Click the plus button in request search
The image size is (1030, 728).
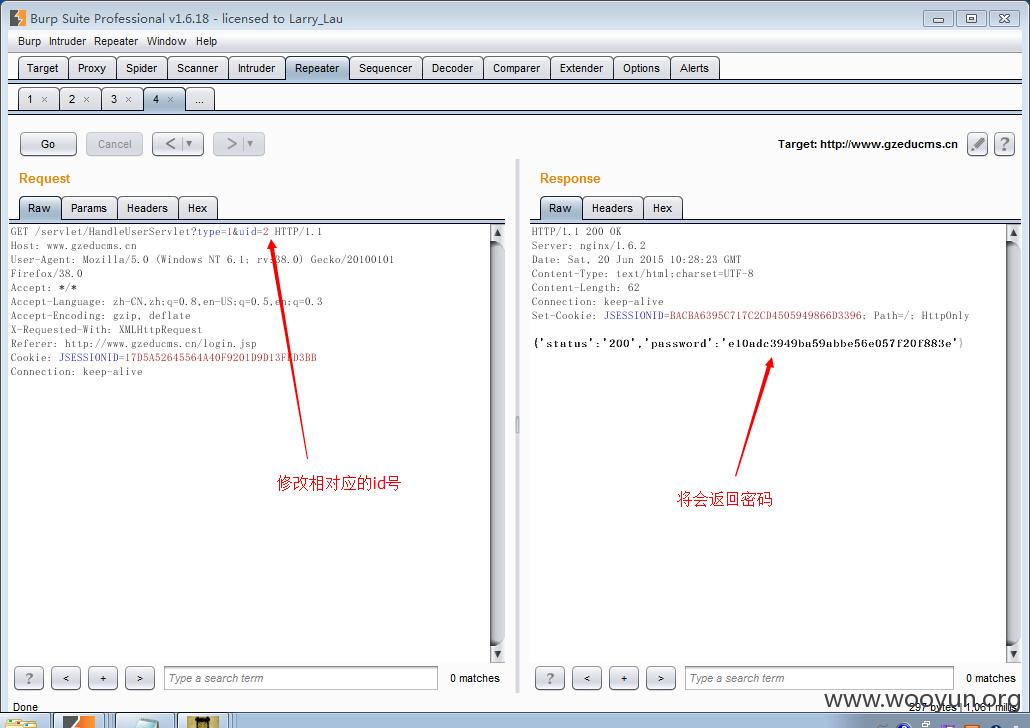click(x=103, y=678)
